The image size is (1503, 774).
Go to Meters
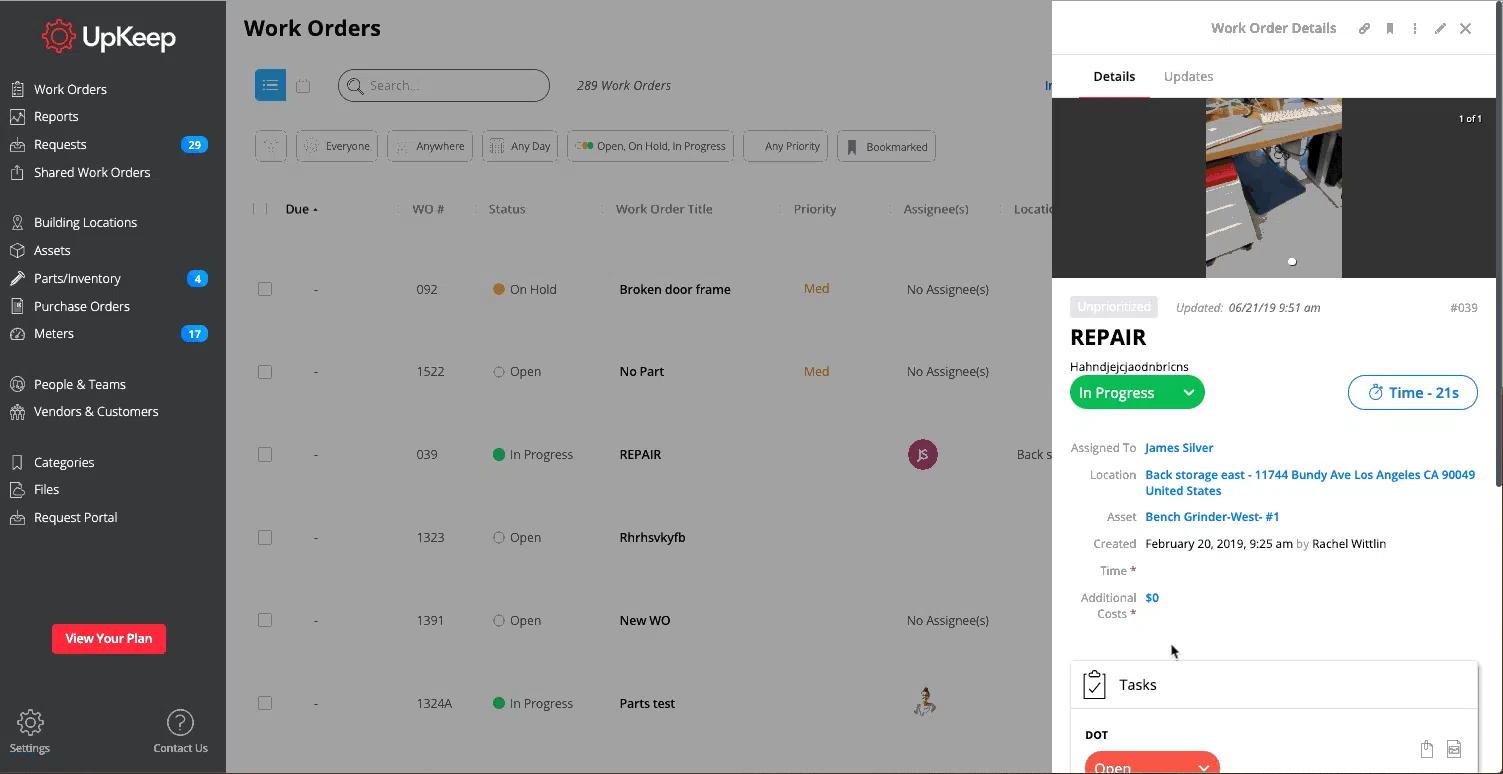click(x=54, y=334)
